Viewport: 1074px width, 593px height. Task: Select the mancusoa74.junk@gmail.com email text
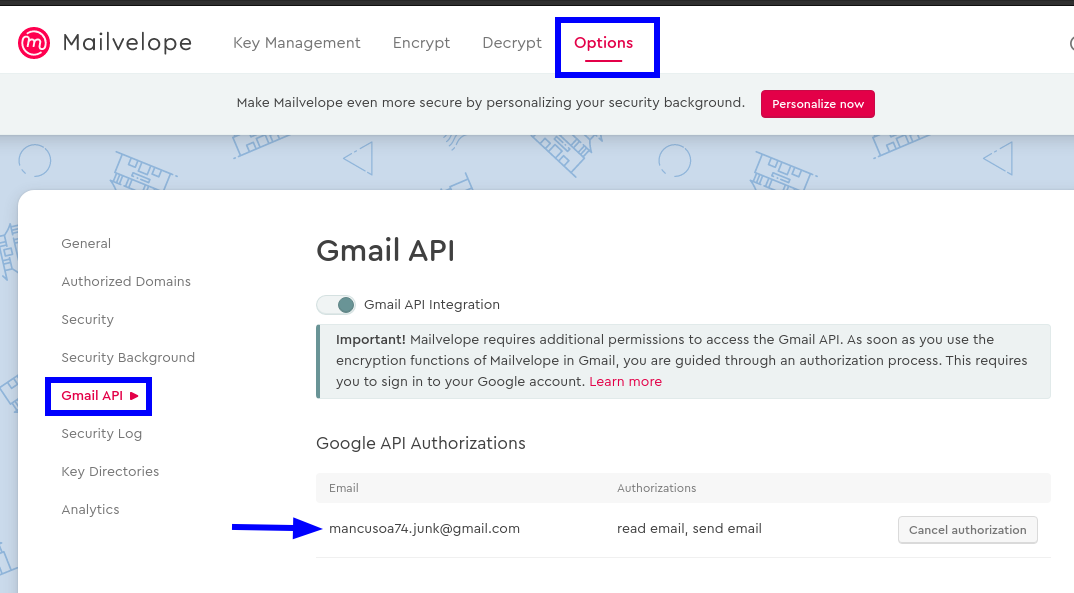(x=424, y=529)
